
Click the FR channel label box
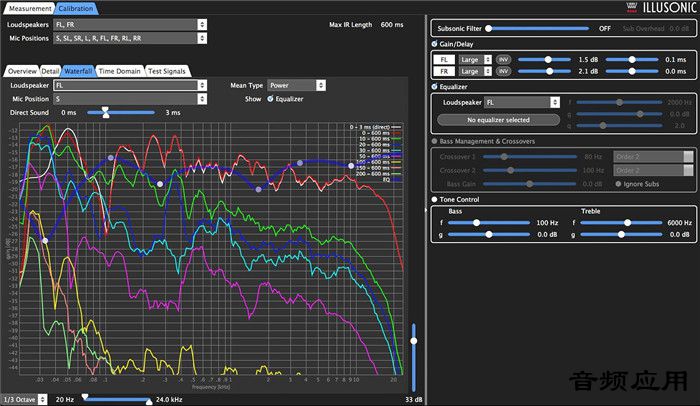(x=444, y=71)
